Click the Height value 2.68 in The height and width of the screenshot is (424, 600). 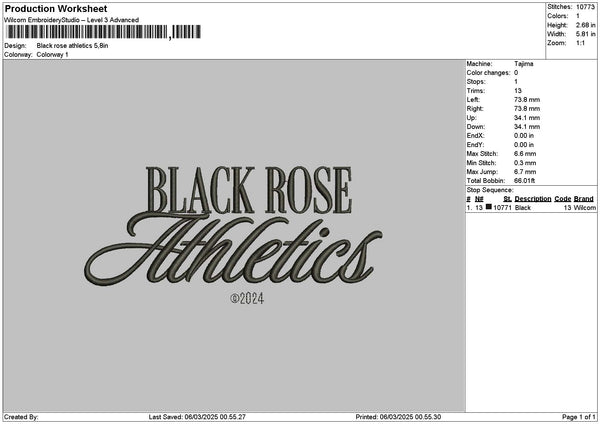pyautogui.click(x=585, y=25)
